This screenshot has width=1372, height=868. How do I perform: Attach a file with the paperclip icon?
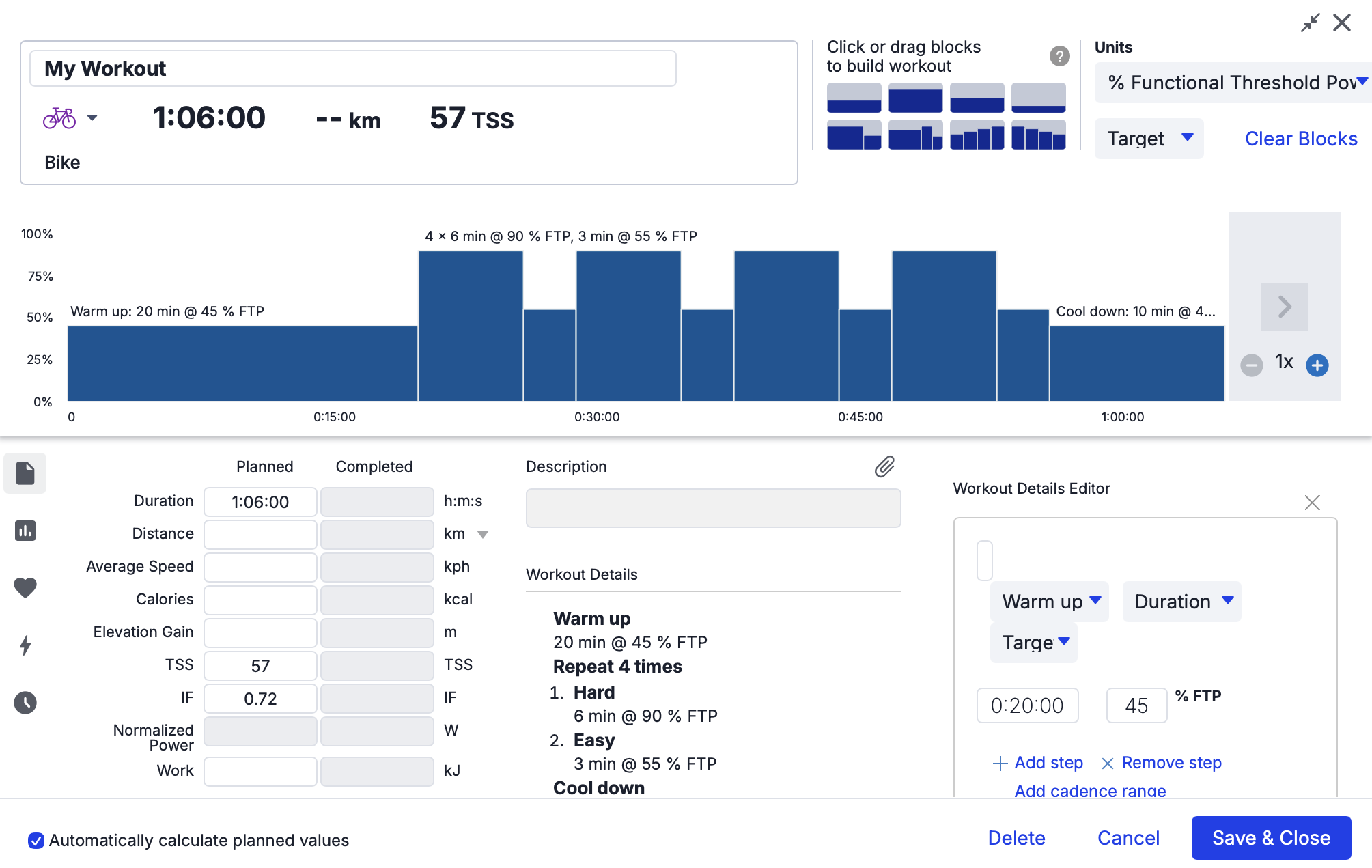point(884,466)
